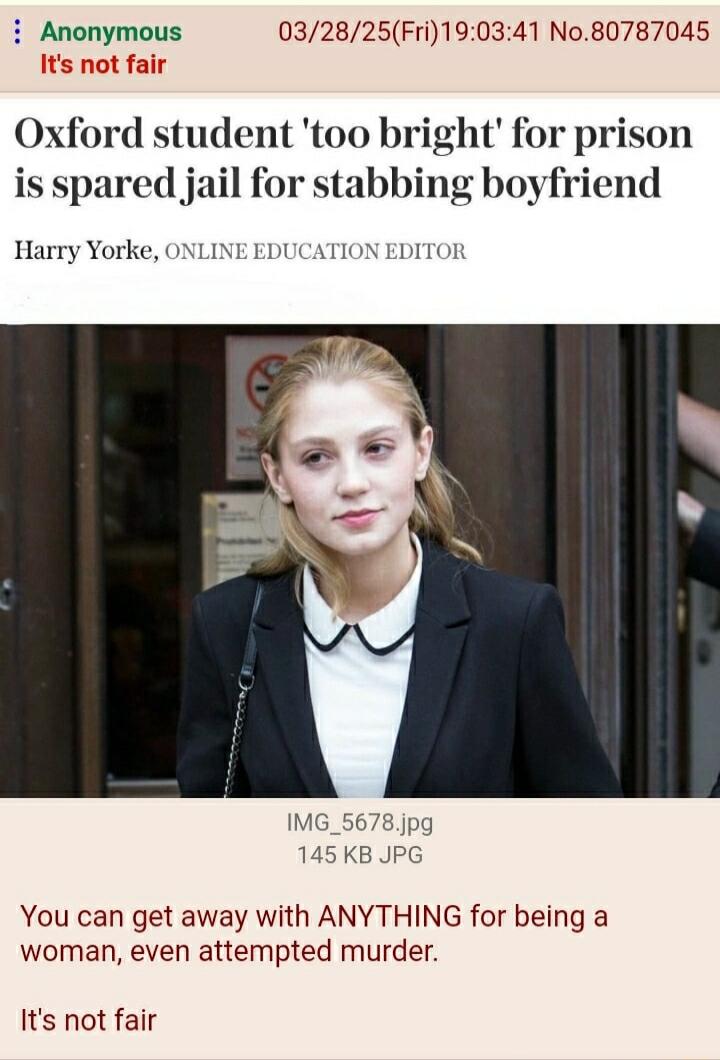This screenshot has height=1060, width=720.
Task: Click the post timestamp 03/28/25(Fri)19:03:41
Action: pyautogui.click(x=410, y=31)
